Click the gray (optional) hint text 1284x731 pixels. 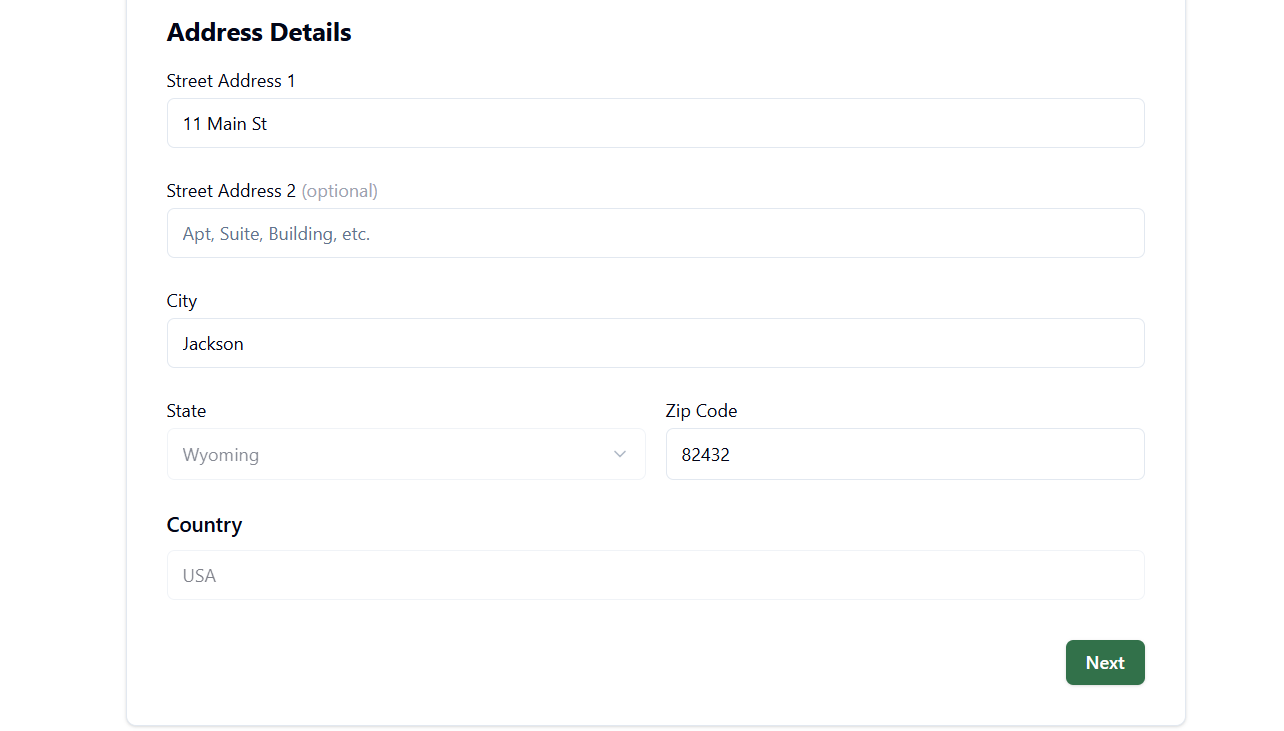(x=340, y=191)
